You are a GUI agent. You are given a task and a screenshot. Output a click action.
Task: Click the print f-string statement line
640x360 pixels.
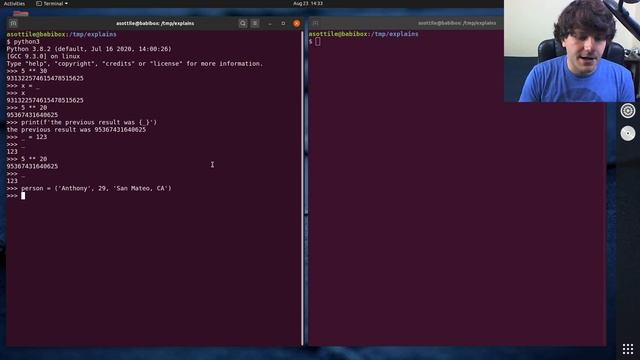click(82, 122)
